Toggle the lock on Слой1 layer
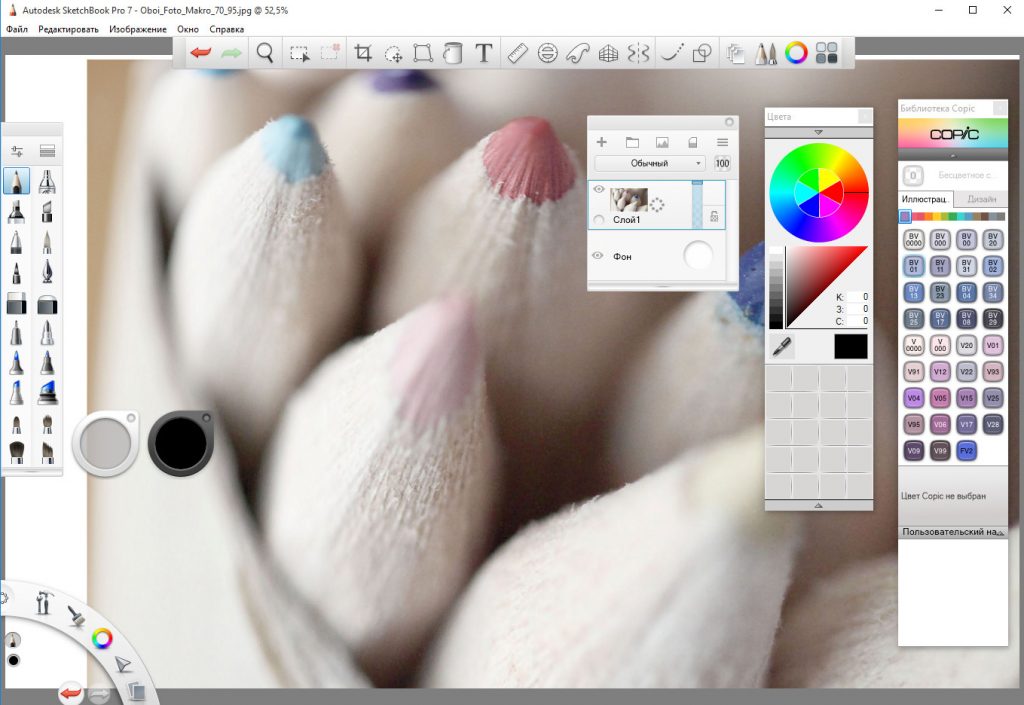 pos(714,215)
